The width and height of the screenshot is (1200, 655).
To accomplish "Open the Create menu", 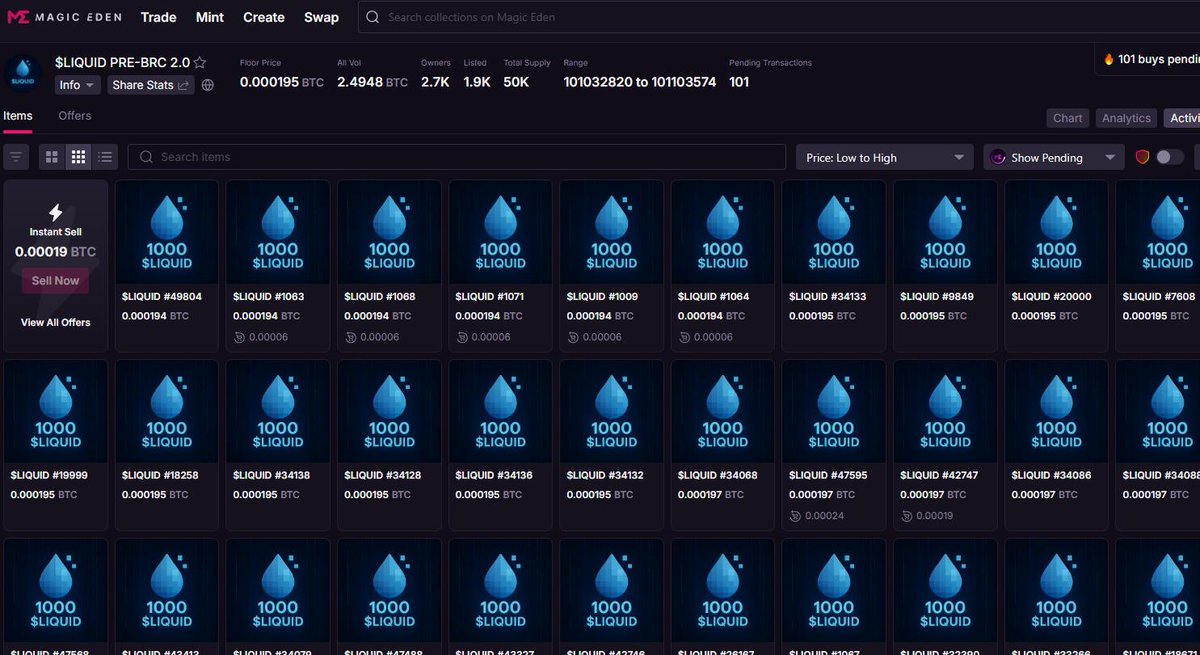I will tap(264, 17).
